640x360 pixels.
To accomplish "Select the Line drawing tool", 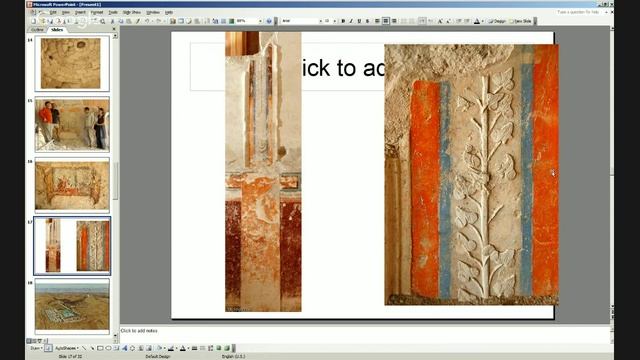I will (84, 348).
